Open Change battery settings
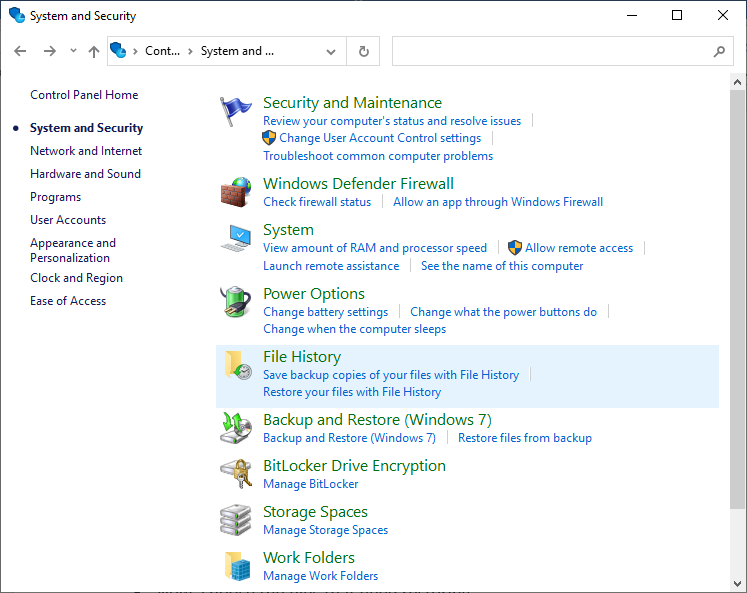Viewport: 747px width, 593px height. pyautogui.click(x=326, y=312)
